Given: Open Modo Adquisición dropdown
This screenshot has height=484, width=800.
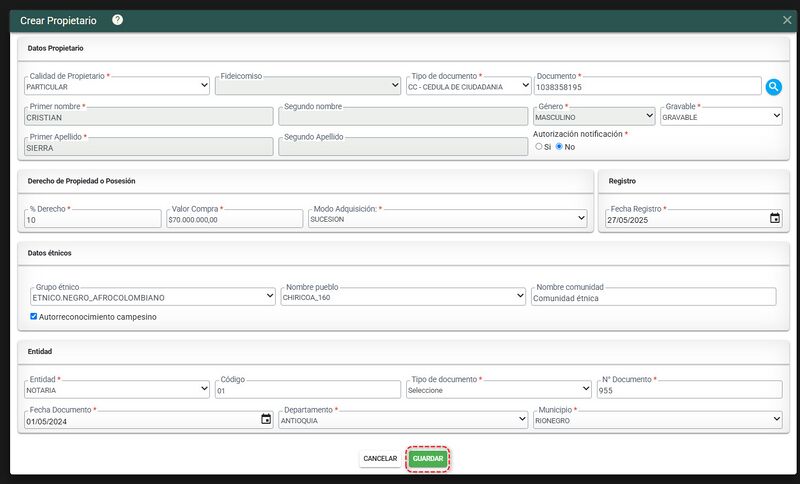Looking at the screenshot, I should coord(447,219).
